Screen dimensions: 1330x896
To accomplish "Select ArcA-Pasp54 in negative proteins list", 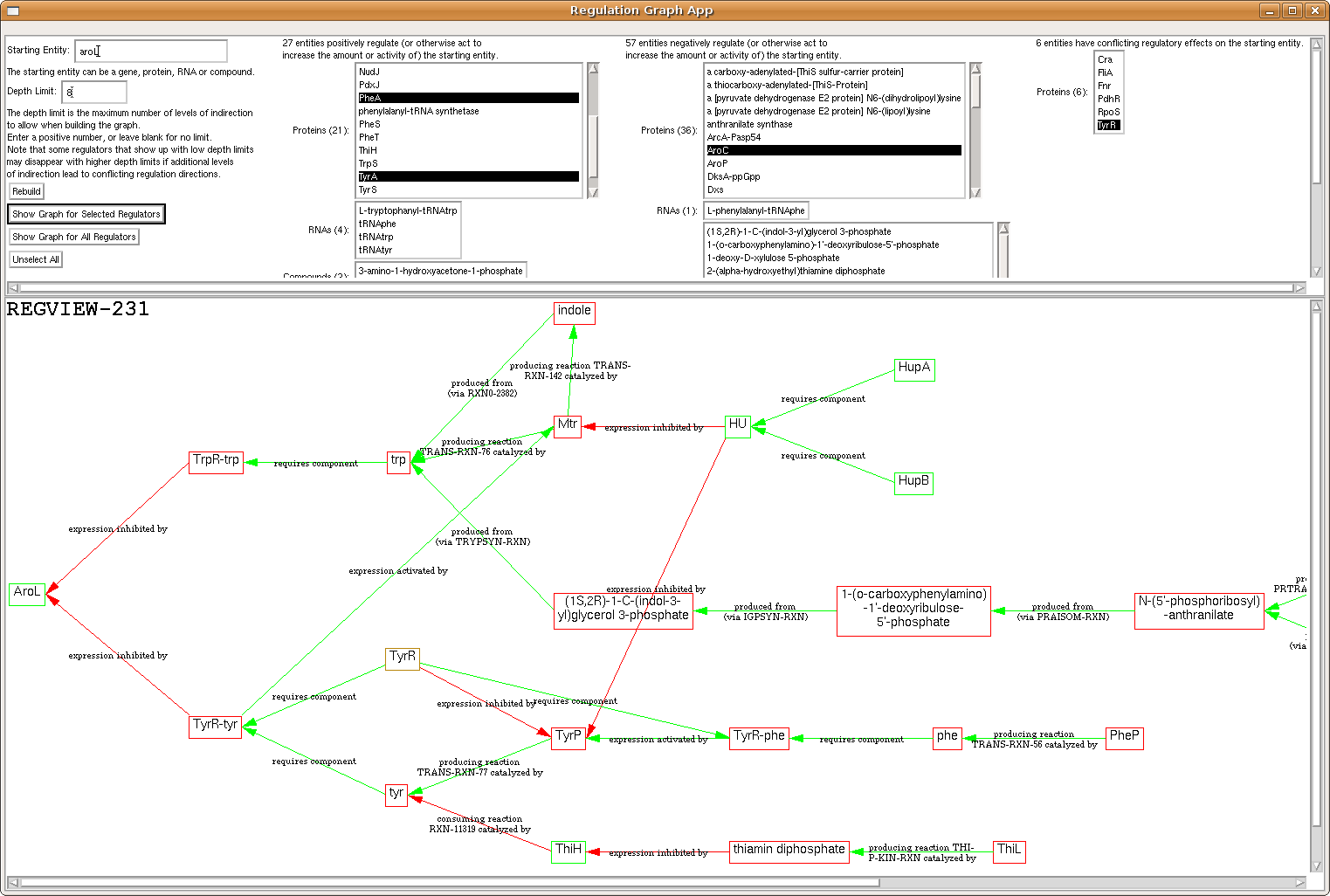I will 834,137.
